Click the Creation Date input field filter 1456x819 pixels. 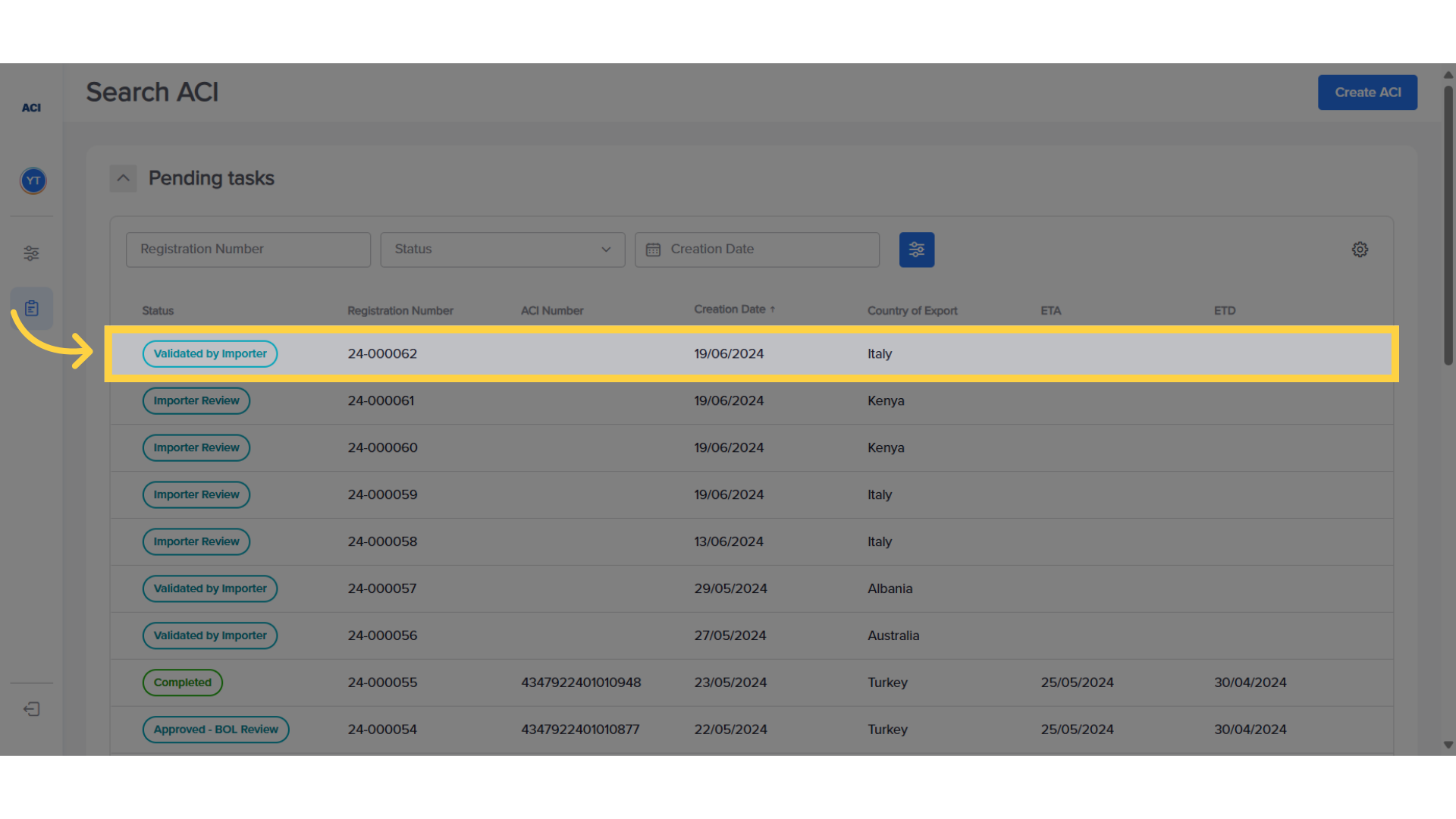tap(757, 249)
